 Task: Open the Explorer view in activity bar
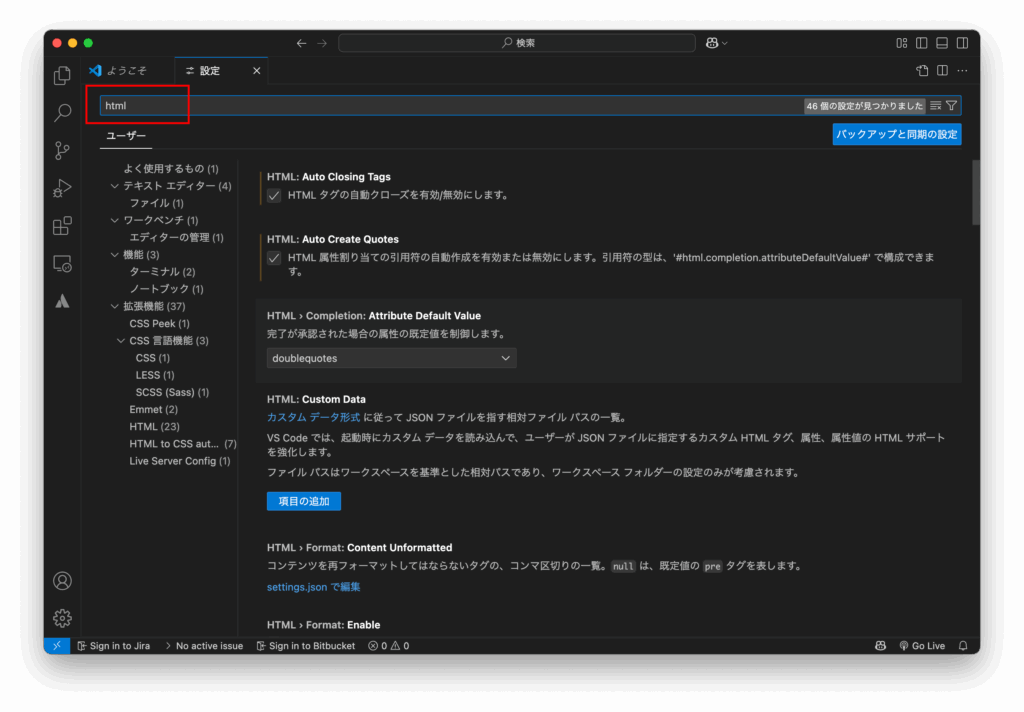coord(62,75)
